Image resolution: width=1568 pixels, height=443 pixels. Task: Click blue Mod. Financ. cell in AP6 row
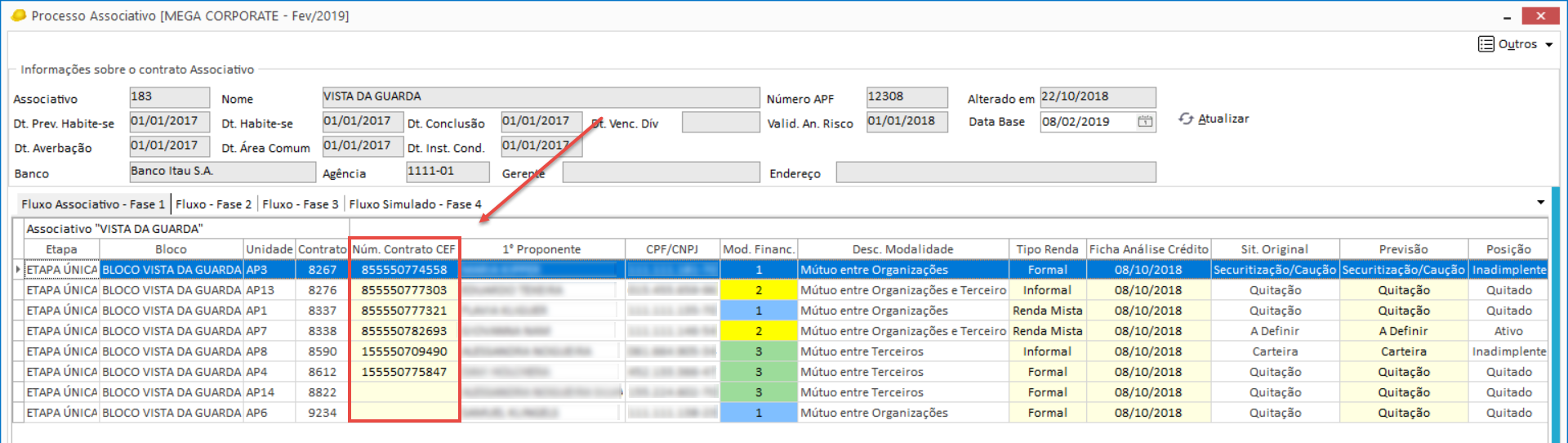759,413
